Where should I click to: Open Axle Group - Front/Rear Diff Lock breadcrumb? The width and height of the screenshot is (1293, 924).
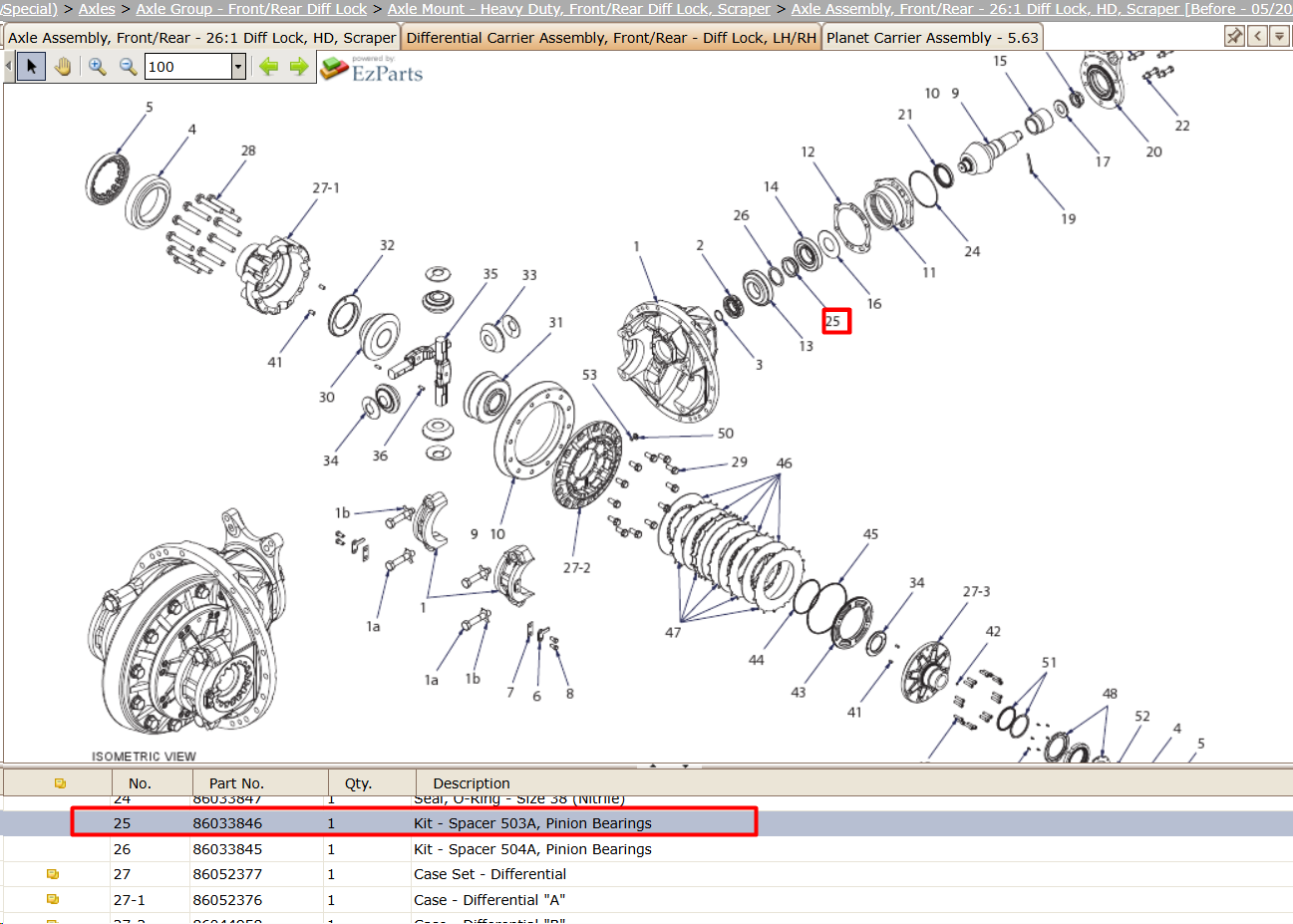point(251,9)
